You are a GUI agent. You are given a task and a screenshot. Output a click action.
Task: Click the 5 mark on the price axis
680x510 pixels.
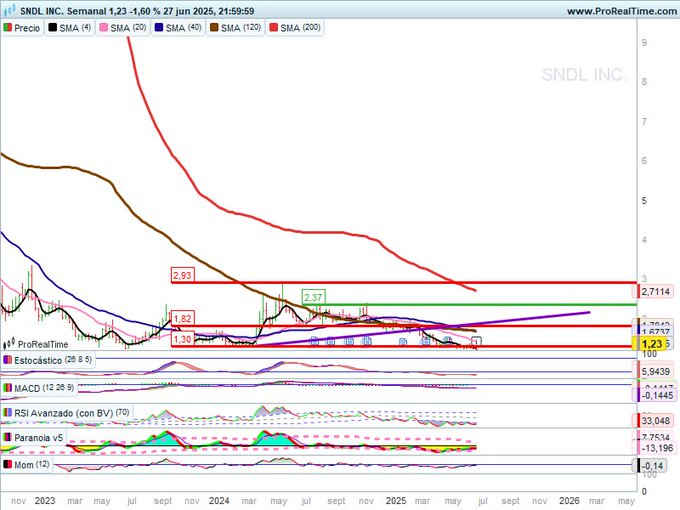click(644, 200)
